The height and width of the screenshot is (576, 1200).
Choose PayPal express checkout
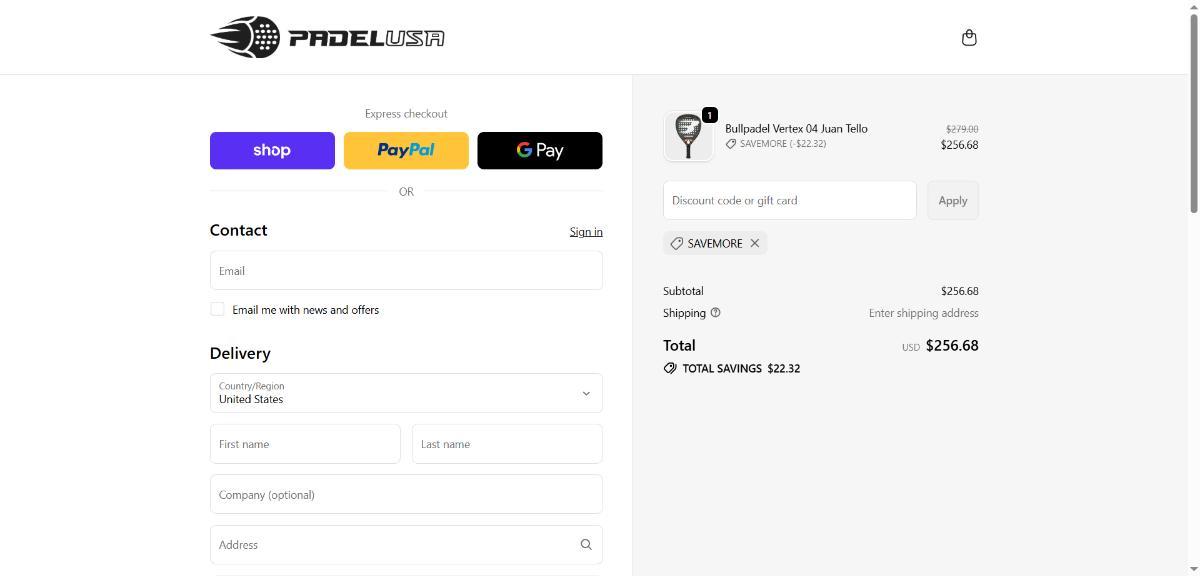(406, 150)
